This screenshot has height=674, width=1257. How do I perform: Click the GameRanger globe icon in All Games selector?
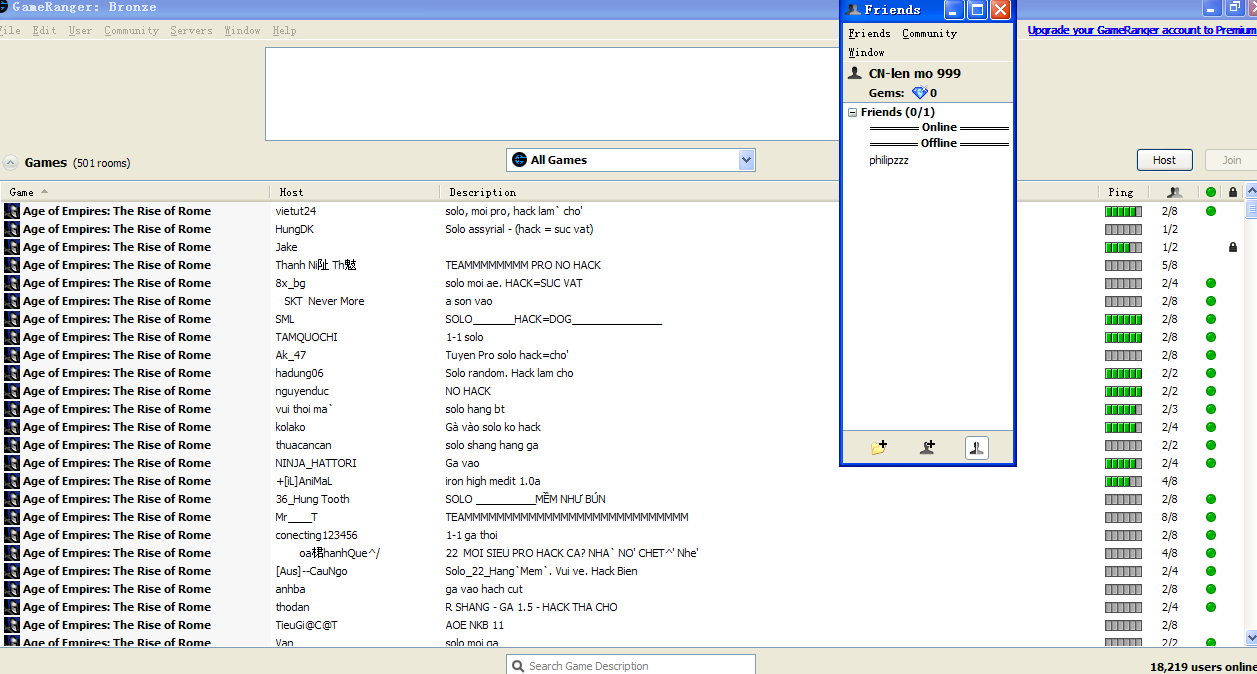(521, 159)
